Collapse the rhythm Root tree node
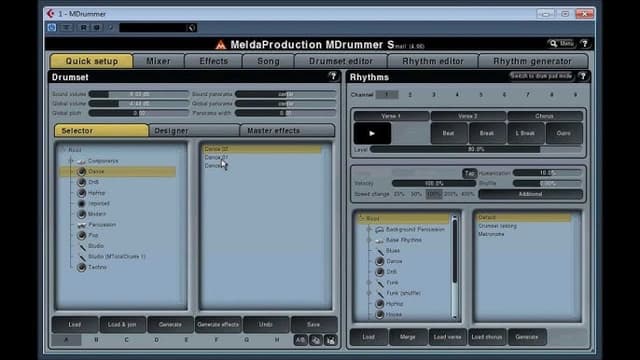This screenshot has width=640, height=360. [x=361, y=219]
